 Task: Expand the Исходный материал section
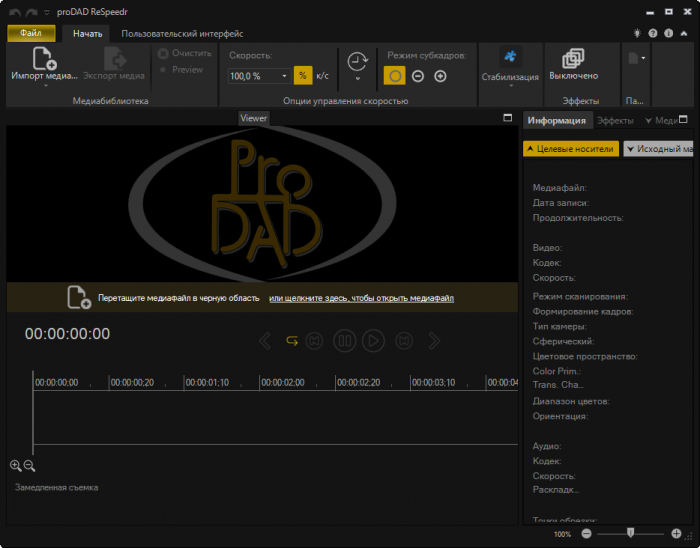click(659, 148)
